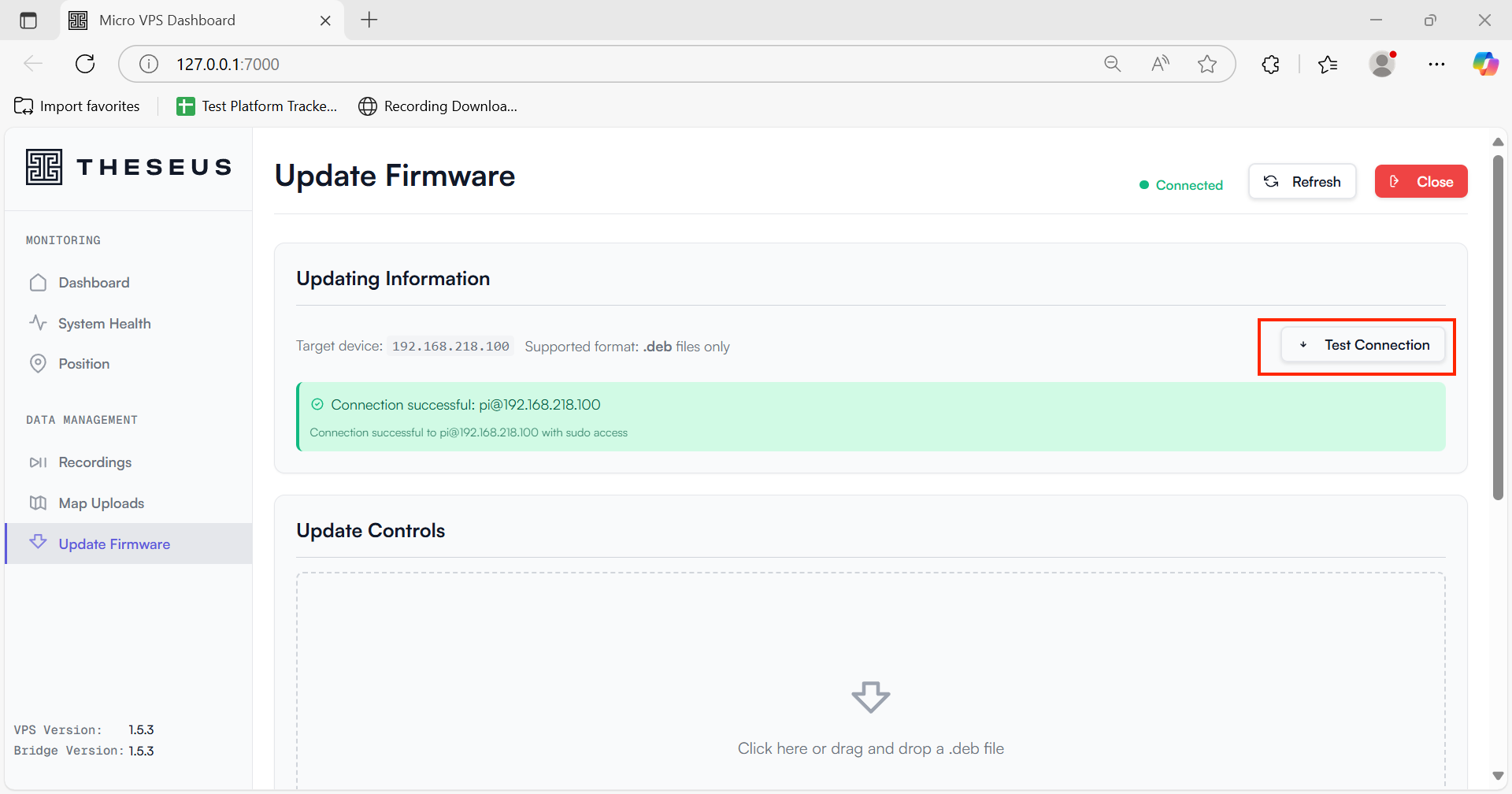
Task: Click the Theseus labyrinth logo icon
Action: coord(44,167)
